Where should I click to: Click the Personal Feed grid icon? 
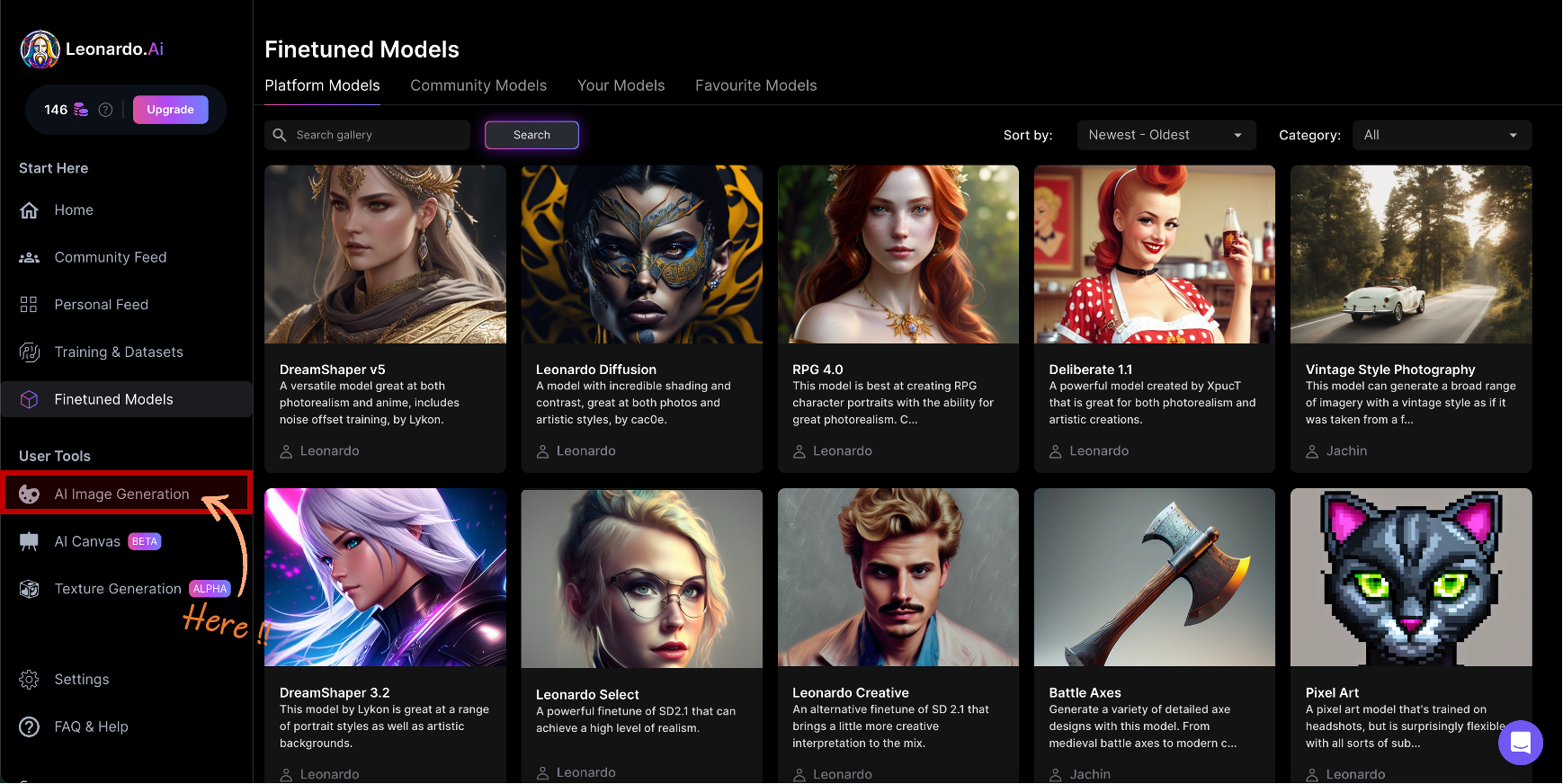[29, 305]
